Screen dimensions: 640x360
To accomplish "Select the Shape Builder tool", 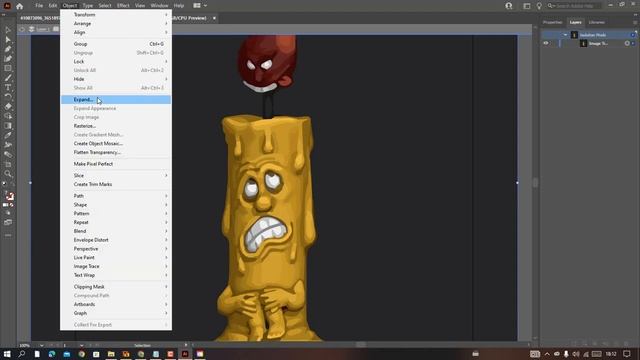I will coord(8,116).
